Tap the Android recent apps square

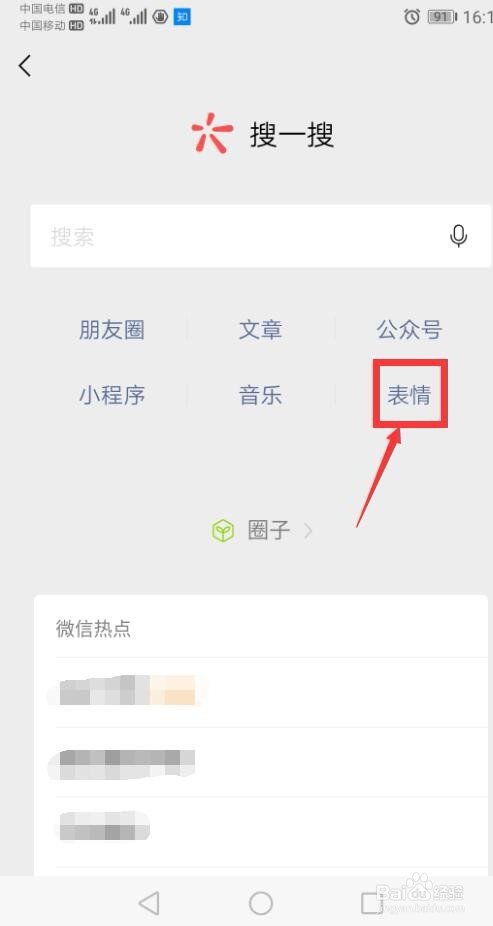click(372, 903)
